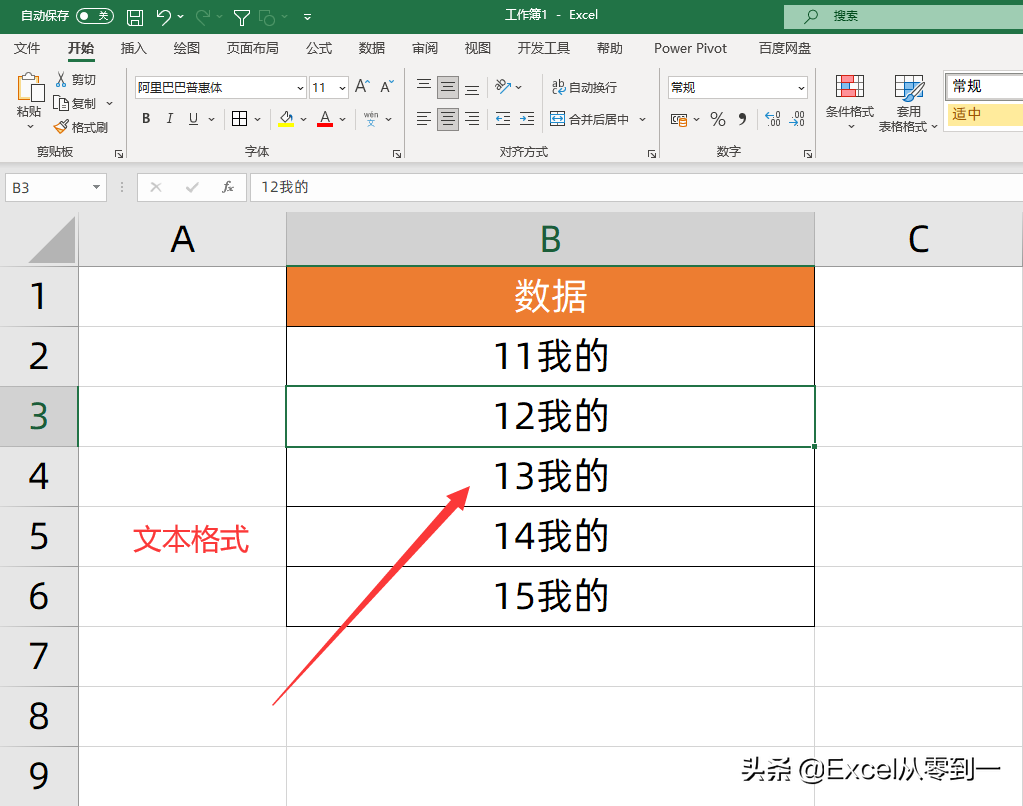Click the 复制 copy button
This screenshot has width=1023, height=806.
84,103
